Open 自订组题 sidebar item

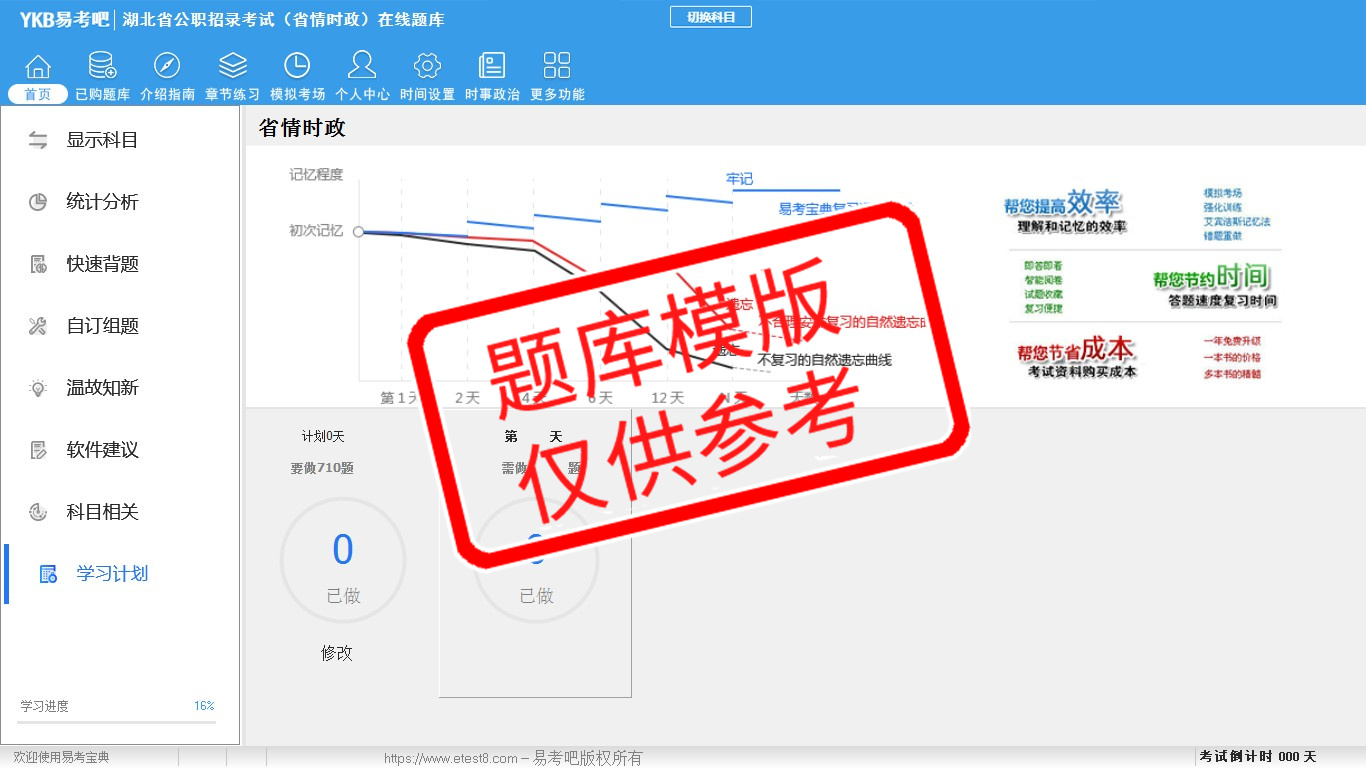point(101,326)
